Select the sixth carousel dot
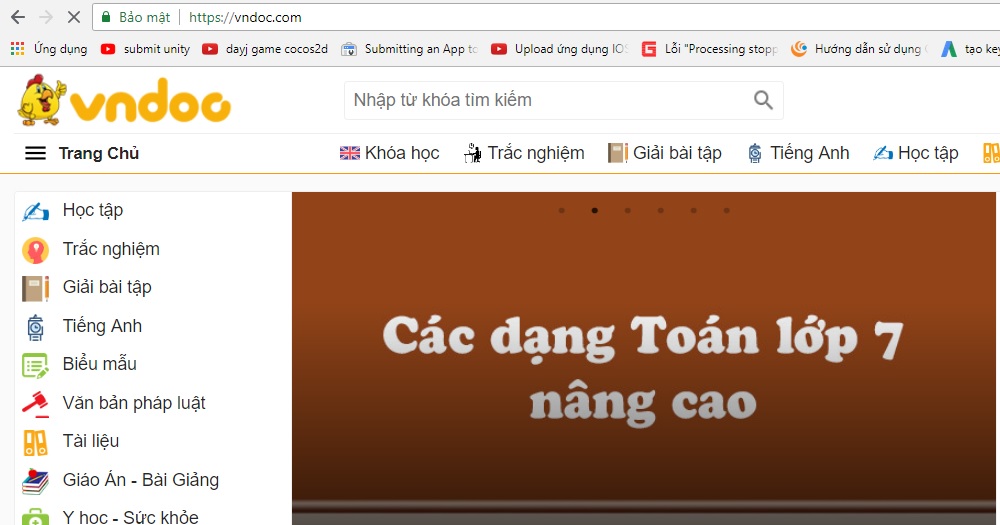The width and height of the screenshot is (1000, 525). tap(726, 211)
